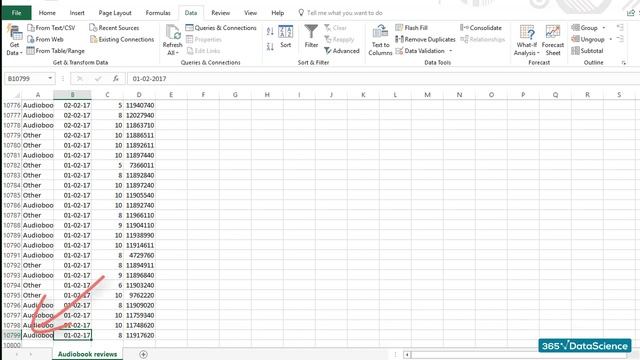Select column A header
640x360 pixels.
(38, 95)
